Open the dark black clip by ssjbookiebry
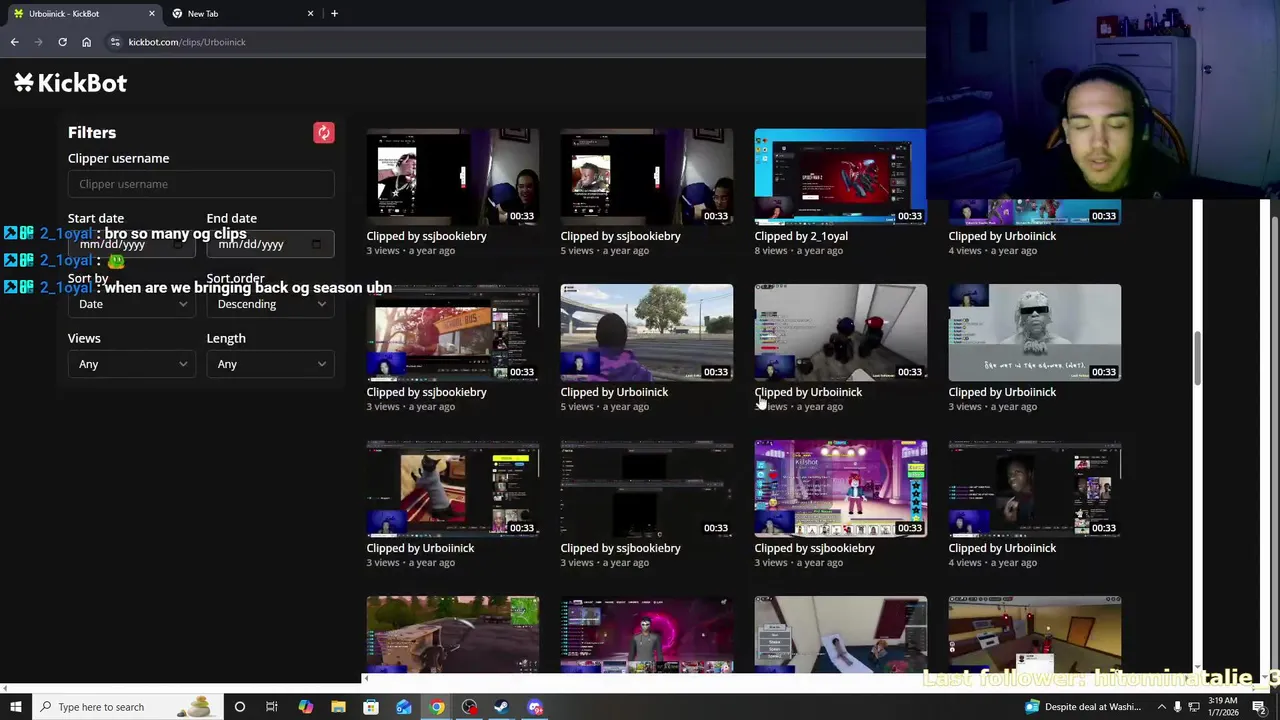Image resolution: width=1280 pixels, height=720 pixels. [x=646, y=488]
